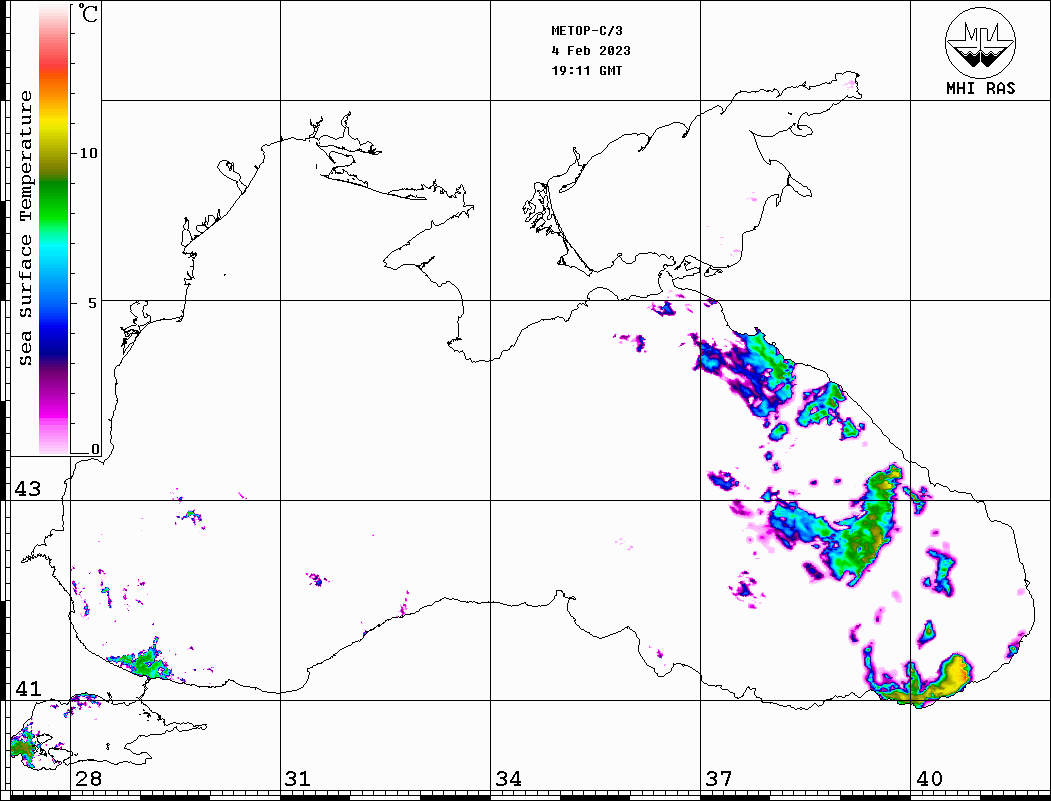Click the '0' tick label on legend
The image size is (1051, 801).
point(95,449)
